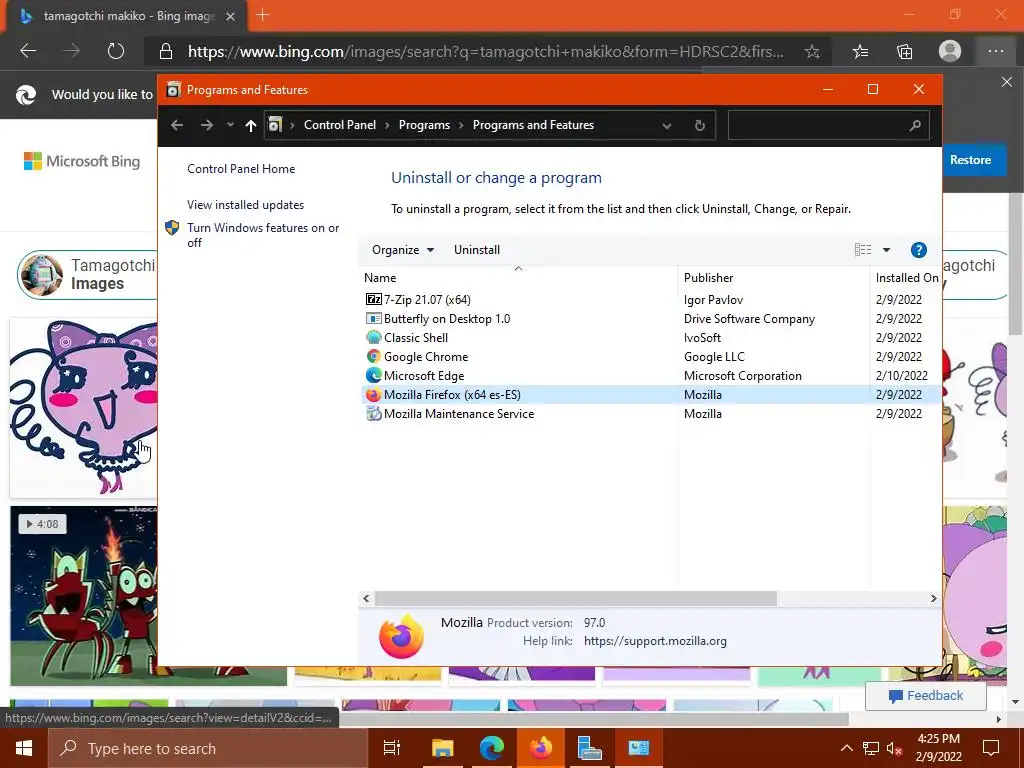Click the Uninstall toolbar button
This screenshot has width=1024, height=768.
tap(477, 250)
